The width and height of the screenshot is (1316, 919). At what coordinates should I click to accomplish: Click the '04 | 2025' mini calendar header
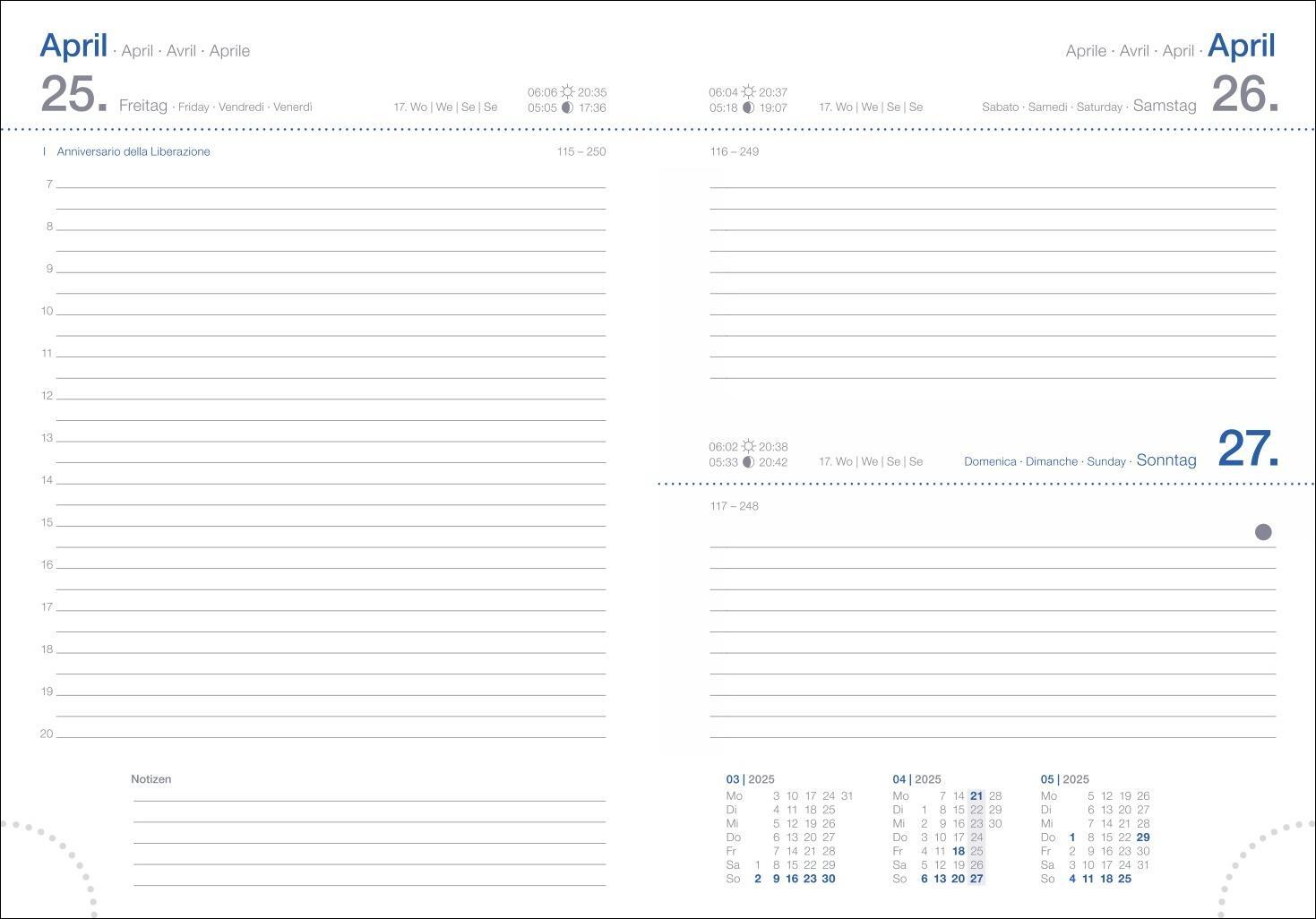pyautogui.click(x=917, y=779)
